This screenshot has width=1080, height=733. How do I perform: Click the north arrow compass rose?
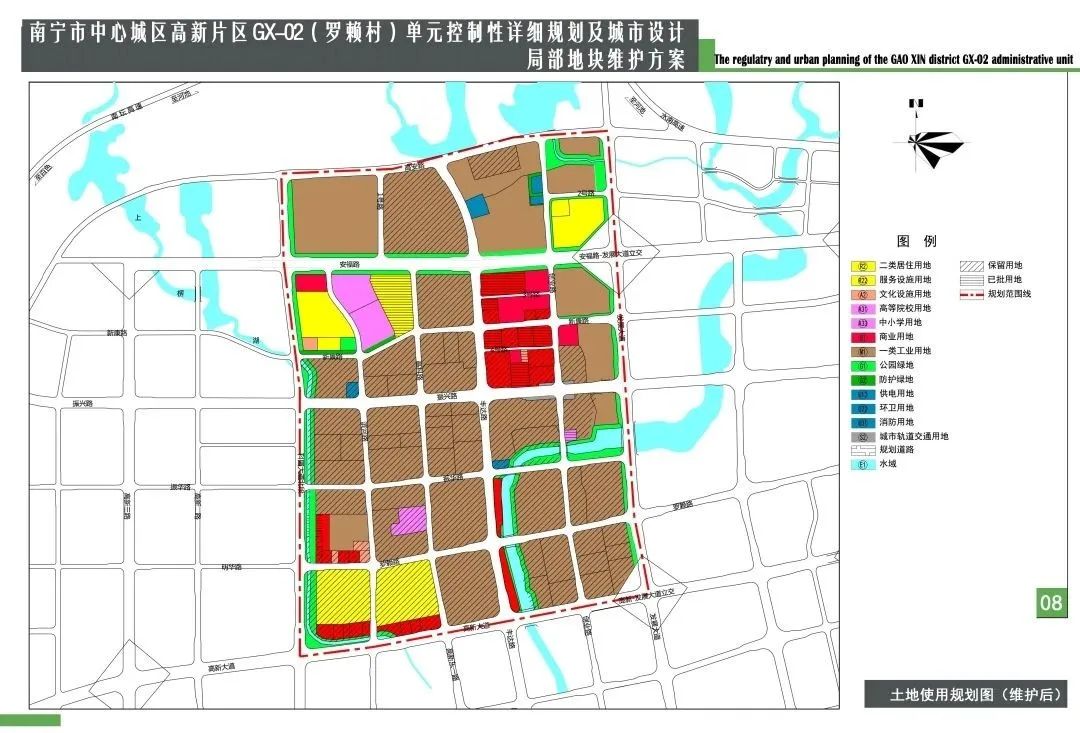[933, 139]
